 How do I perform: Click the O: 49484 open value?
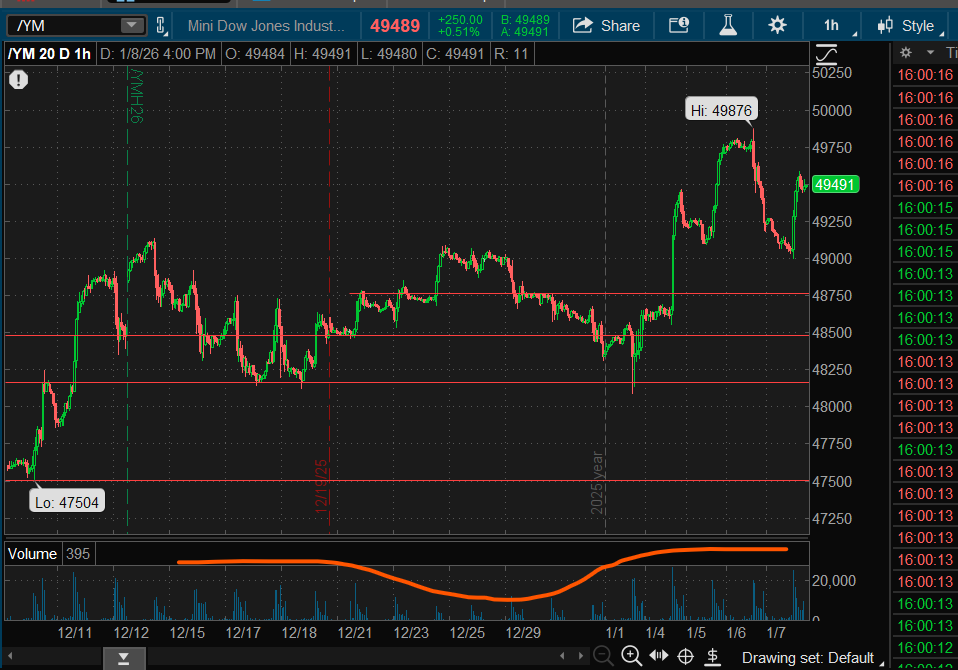tap(255, 54)
